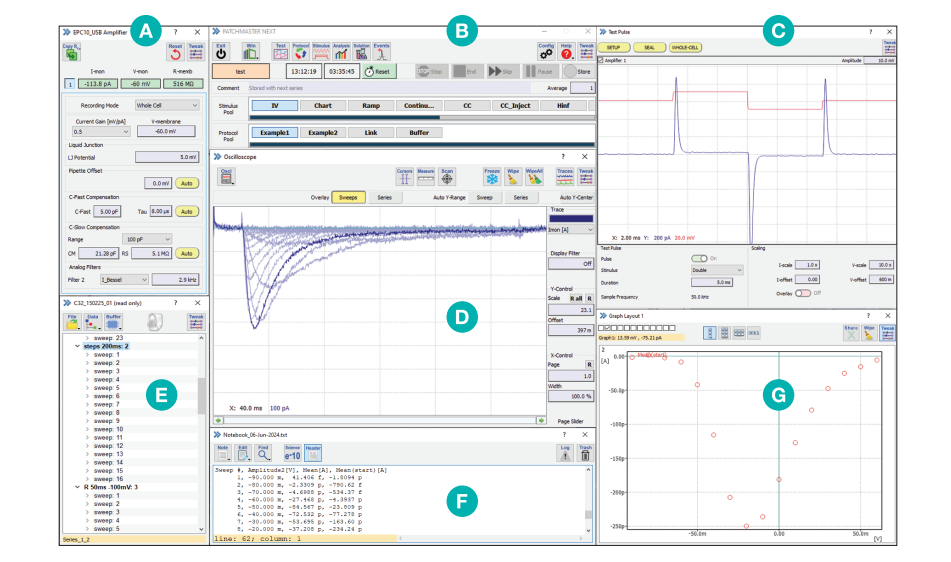Open the Stimulus editor icon
Viewport: 951px width, 562px height.
321,52
